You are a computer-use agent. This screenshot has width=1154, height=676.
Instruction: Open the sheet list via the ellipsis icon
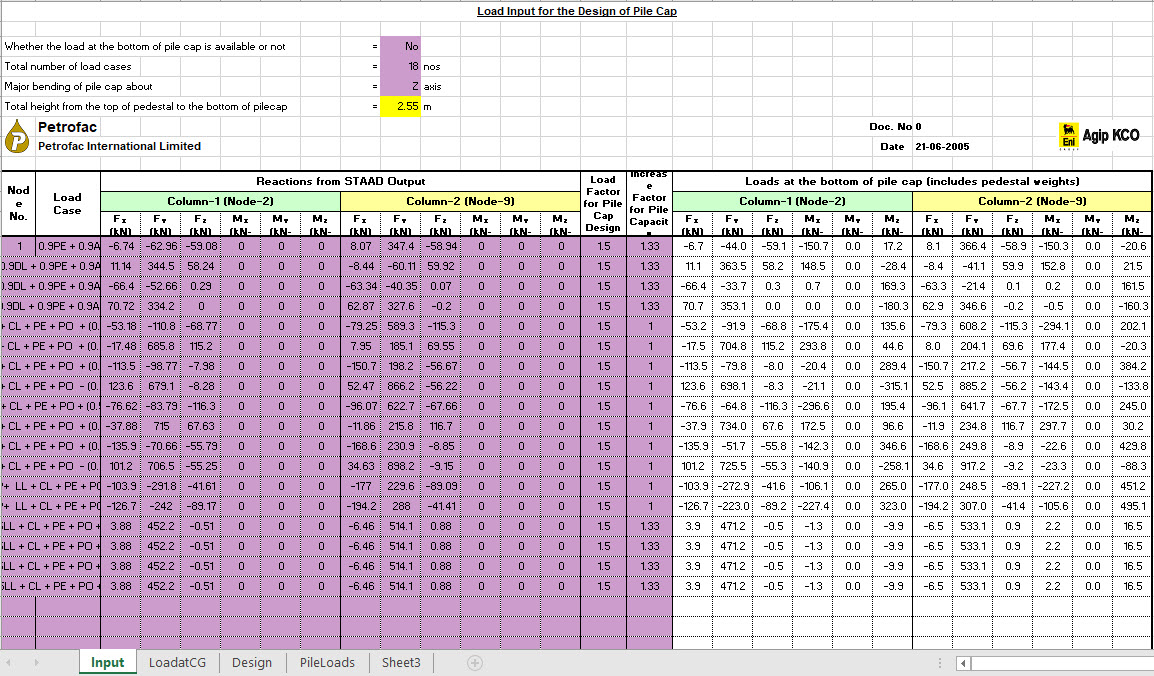tap(938, 662)
